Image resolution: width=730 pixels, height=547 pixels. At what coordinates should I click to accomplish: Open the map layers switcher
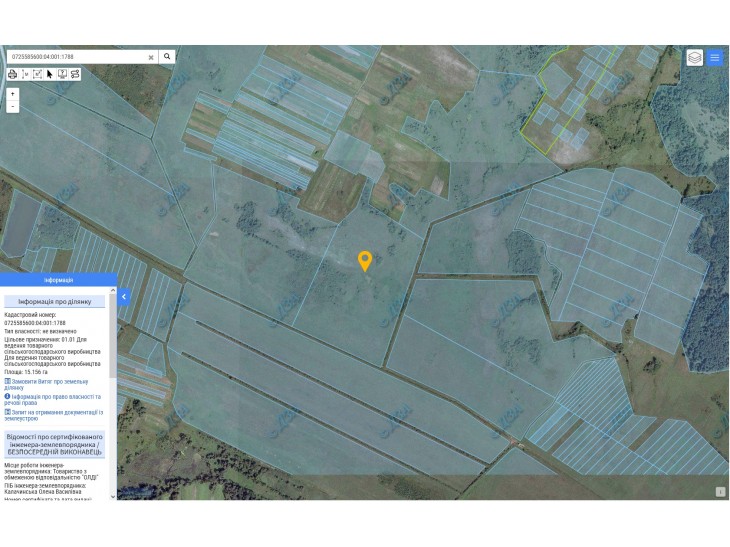[x=695, y=58]
